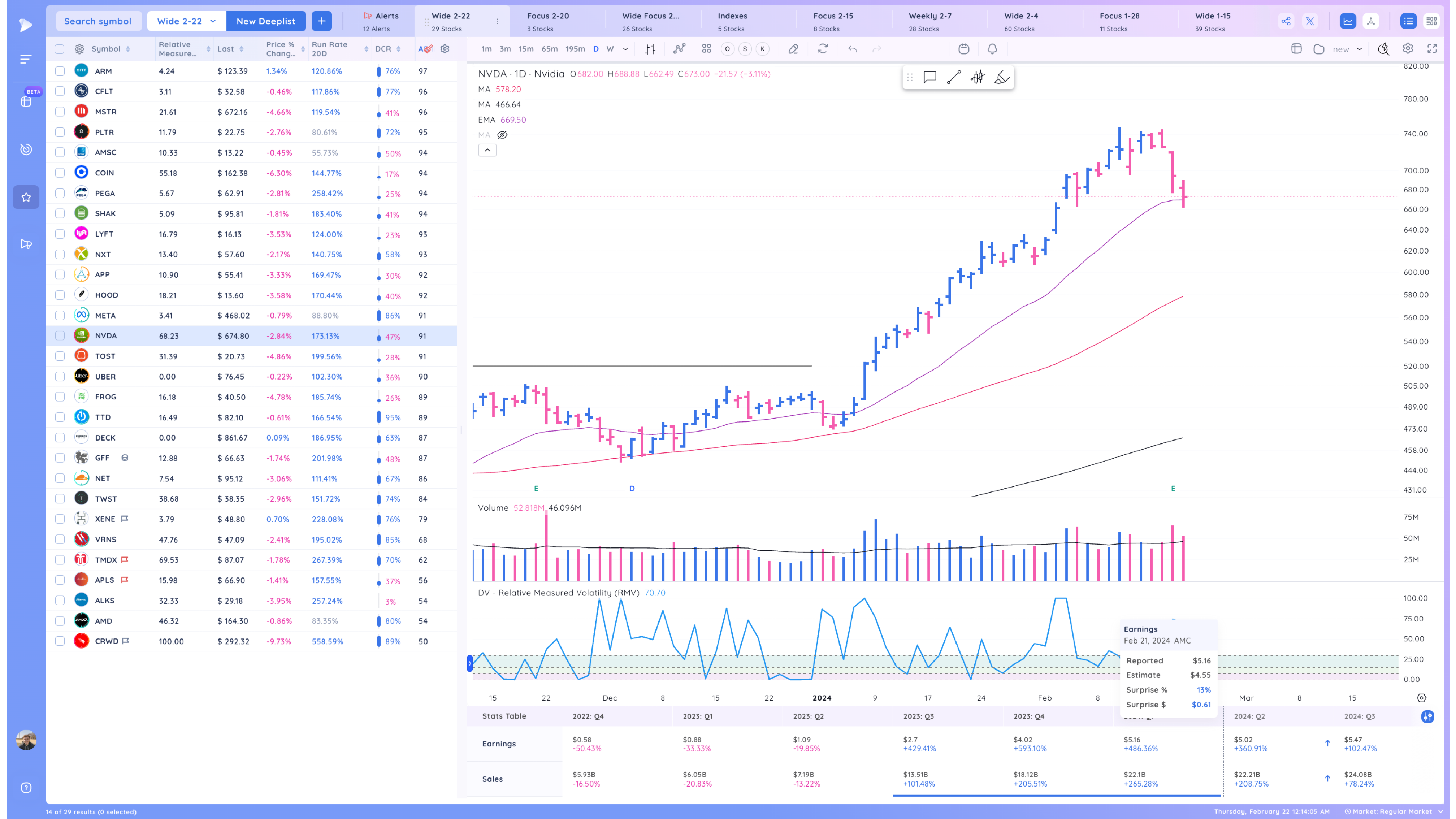Open the Alerts tab

coord(381,21)
